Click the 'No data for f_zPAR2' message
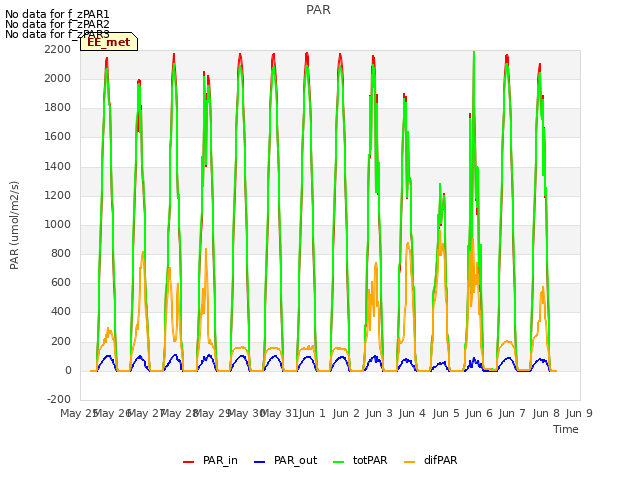Viewport: 640px width, 480px height. coord(57,24)
